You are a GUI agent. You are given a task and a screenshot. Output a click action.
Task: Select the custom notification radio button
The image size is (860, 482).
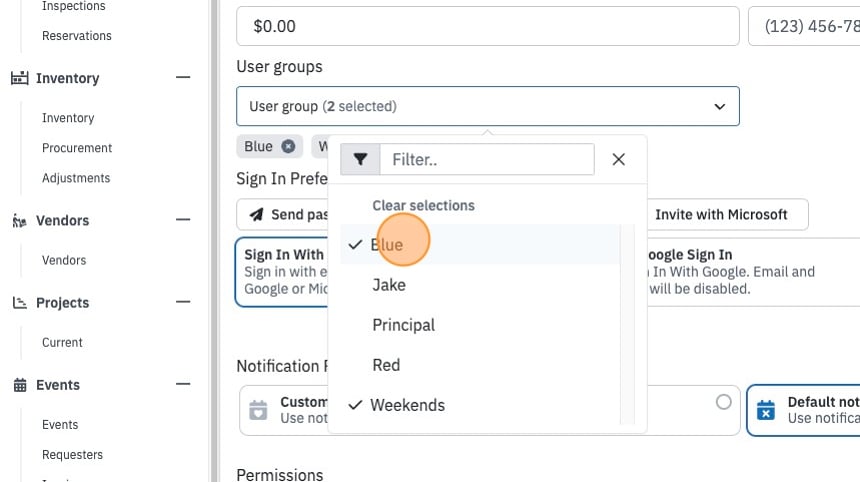[x=723, y=402]
